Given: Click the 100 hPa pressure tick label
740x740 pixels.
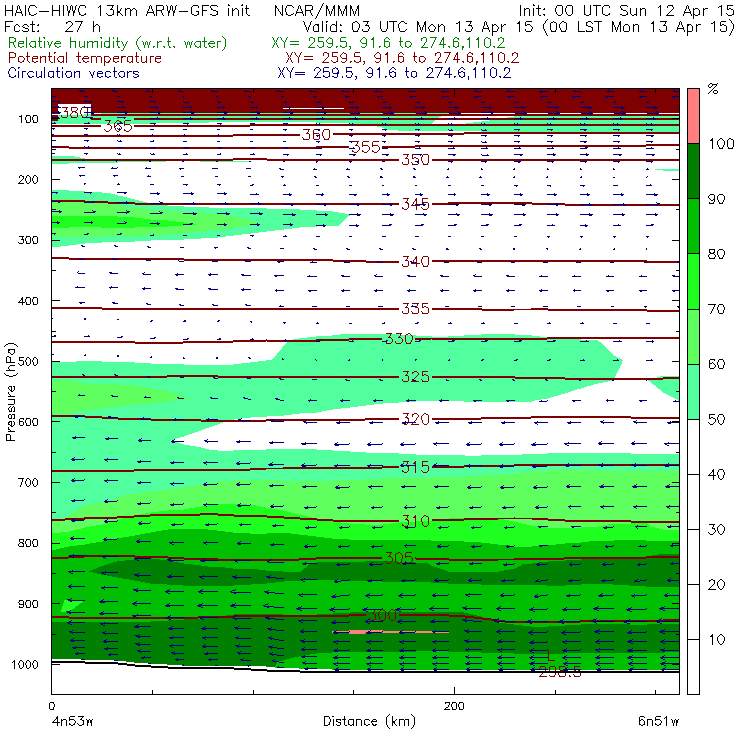Looking at the screenshot, I should coord(28,119).
